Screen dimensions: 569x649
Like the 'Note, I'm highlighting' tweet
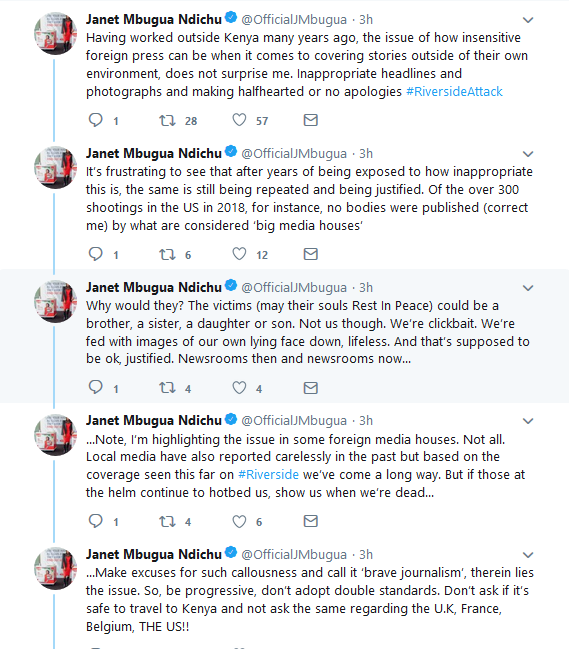point(239,521)
